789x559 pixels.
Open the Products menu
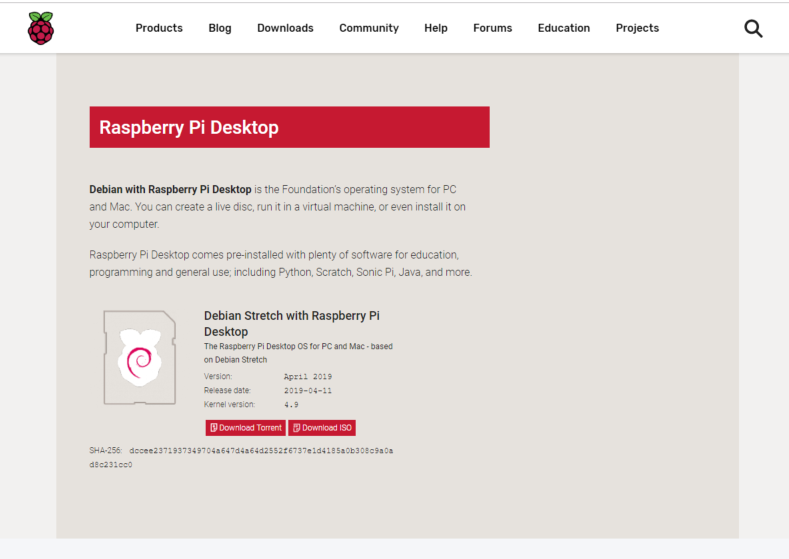(x=159, y=28)
